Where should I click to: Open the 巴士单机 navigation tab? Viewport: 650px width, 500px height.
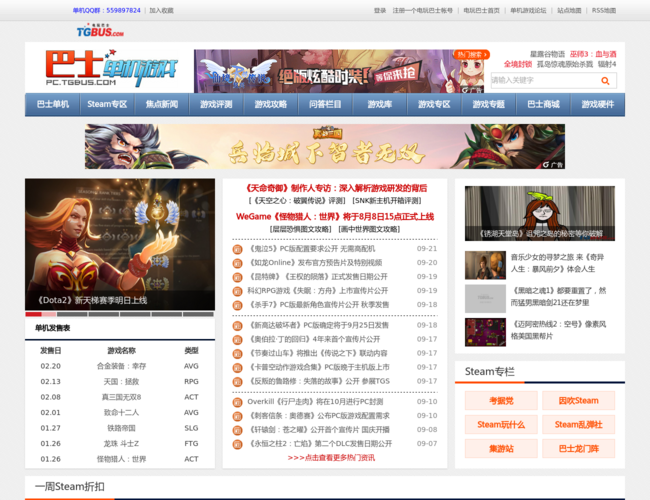point(53,104)
